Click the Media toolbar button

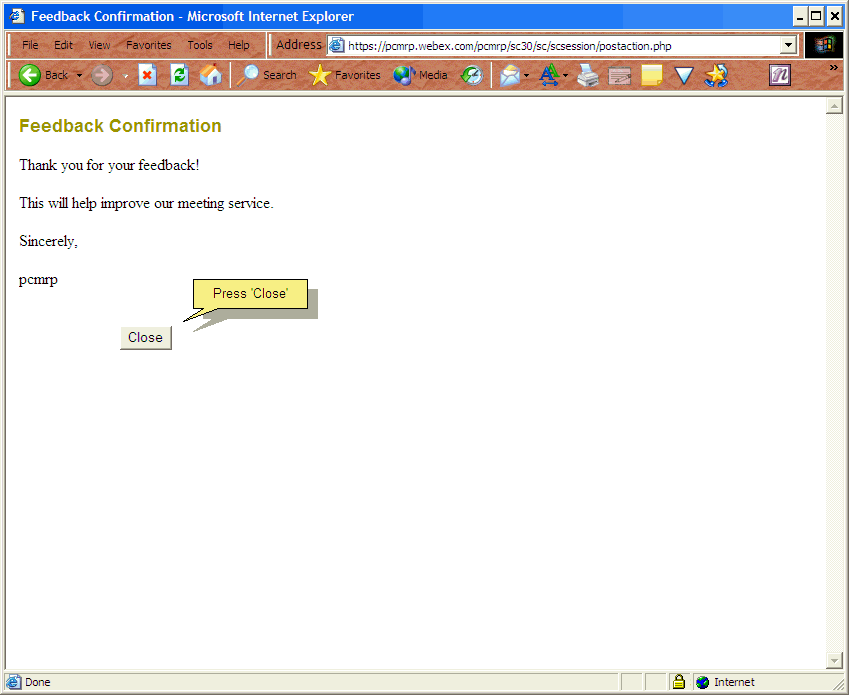tap(421, 75)
